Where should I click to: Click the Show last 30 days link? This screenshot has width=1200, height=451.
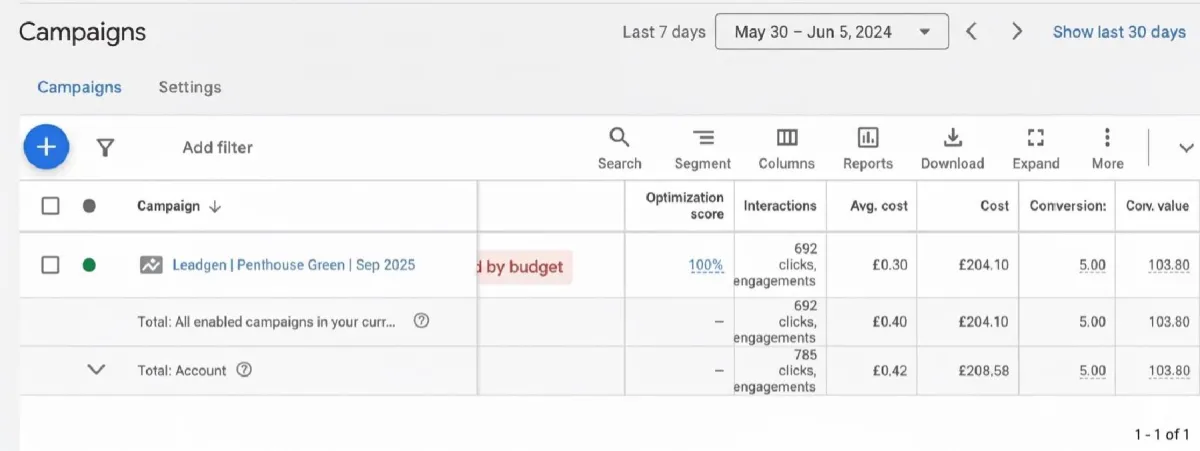[1119, 32]
